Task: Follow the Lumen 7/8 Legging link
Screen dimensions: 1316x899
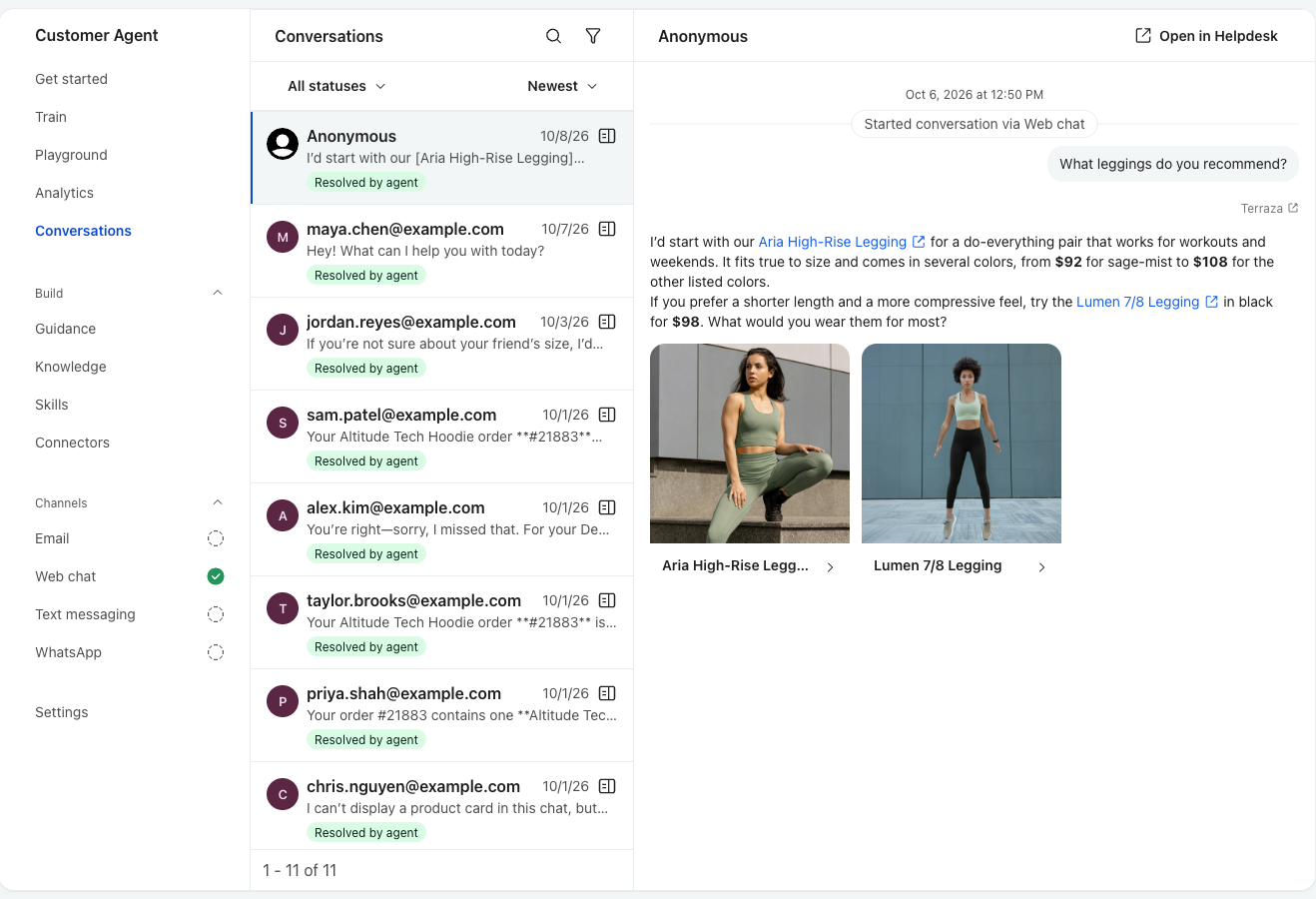Action: (1147, 302)
